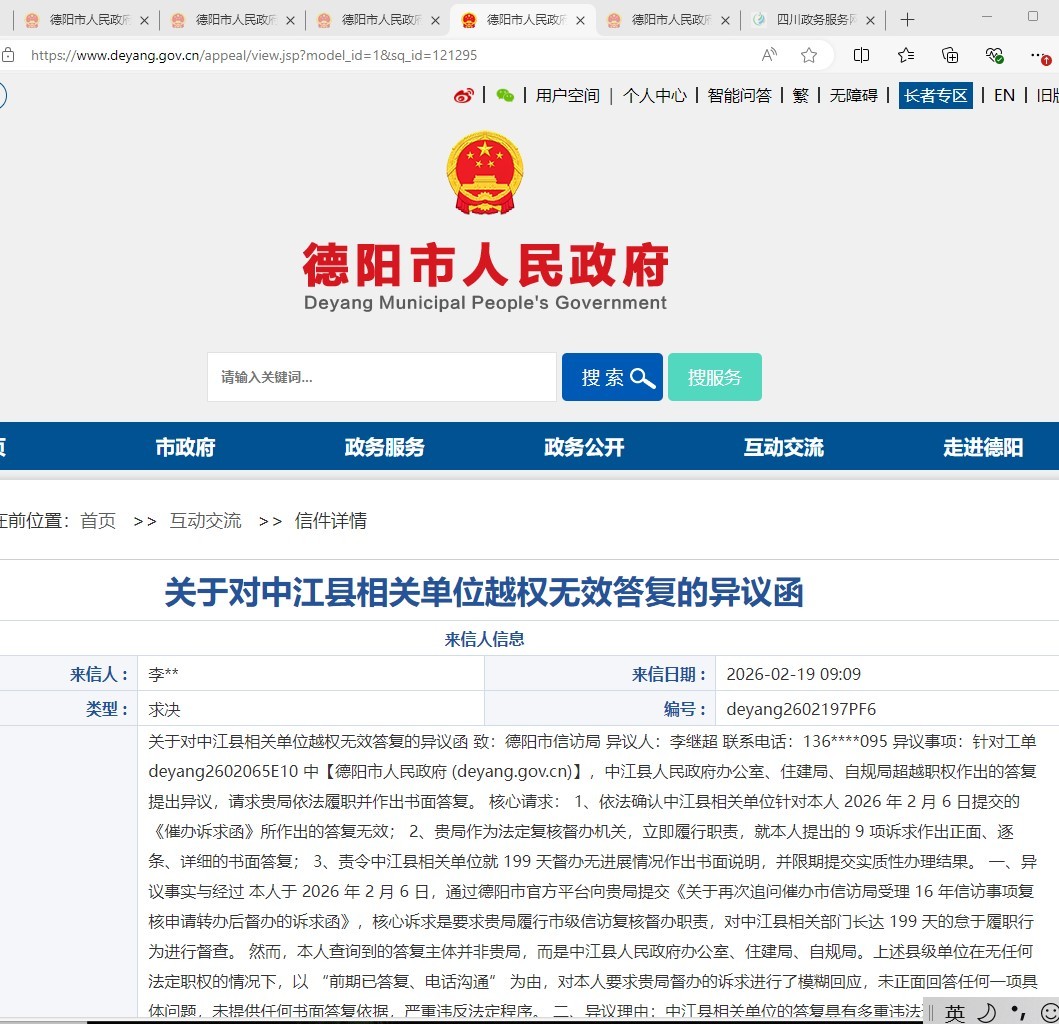1059x1024 pixels.
Task: Open the 政务服务 navigation menu
Action: (x=384, y=447)
